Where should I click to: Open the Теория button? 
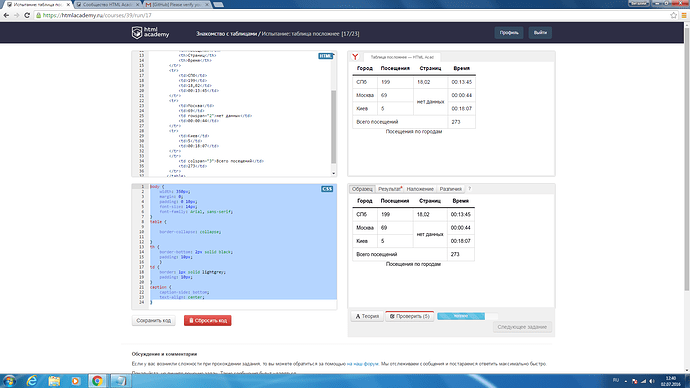click(x=367, y=316)
